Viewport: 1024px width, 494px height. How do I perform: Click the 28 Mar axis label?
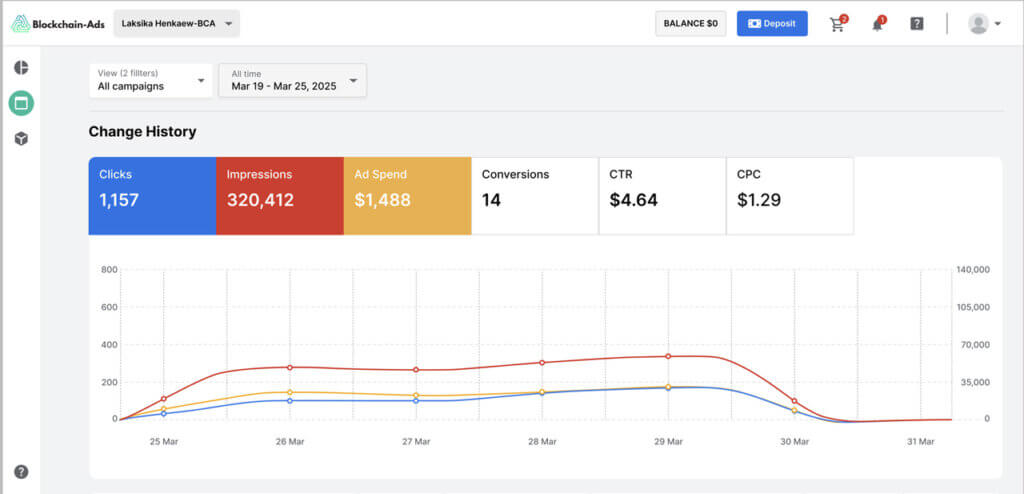(x=542, y=442)
